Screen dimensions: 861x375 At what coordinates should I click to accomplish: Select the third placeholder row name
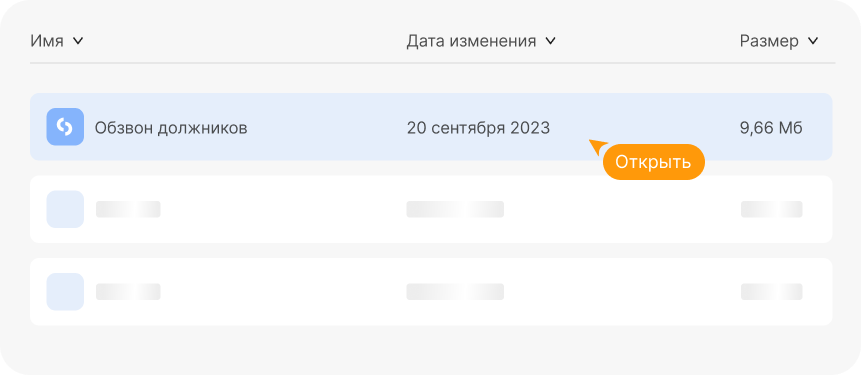point(128,292)
